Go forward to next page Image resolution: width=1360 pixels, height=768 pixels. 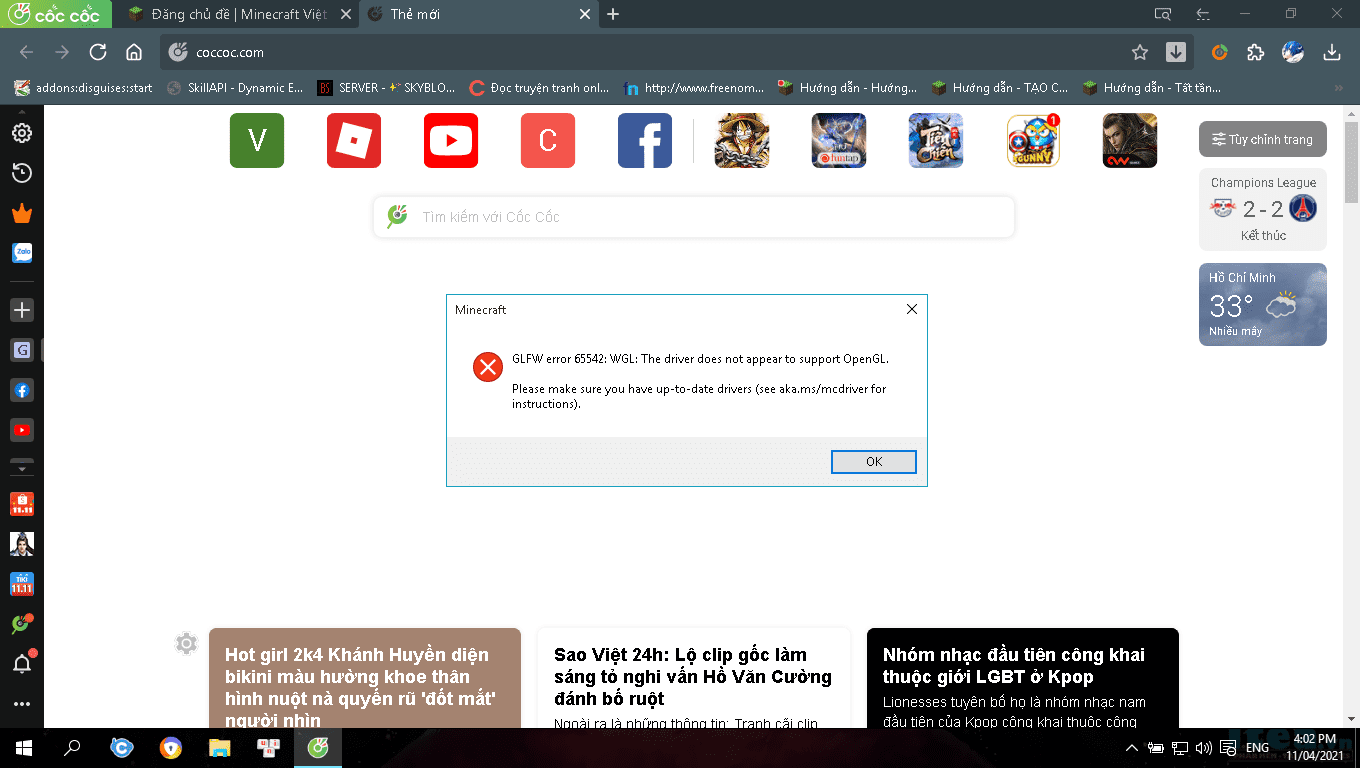pyautogui.click(x=62, y=52)
